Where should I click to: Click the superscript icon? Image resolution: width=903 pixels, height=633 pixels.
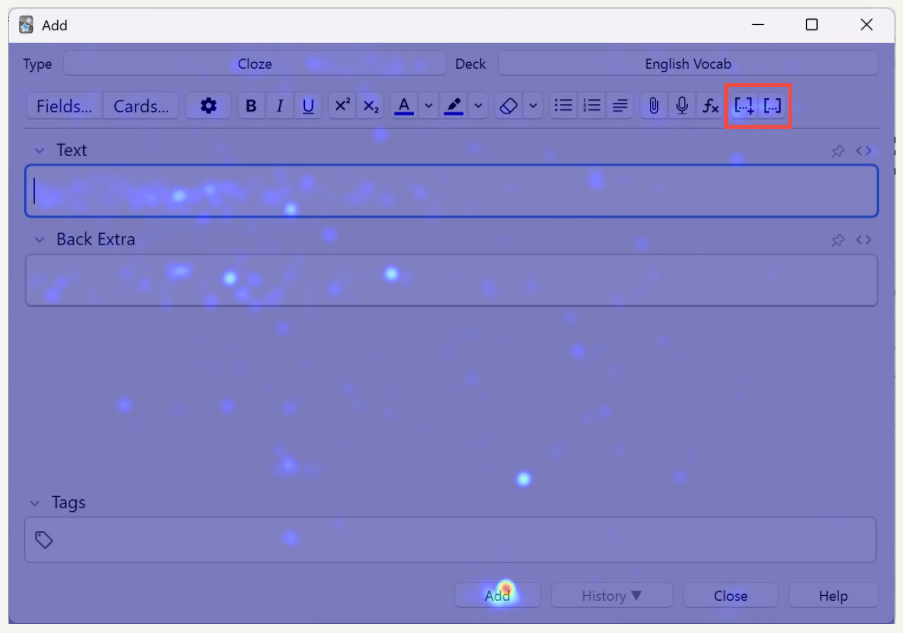(x=342, y=106)
